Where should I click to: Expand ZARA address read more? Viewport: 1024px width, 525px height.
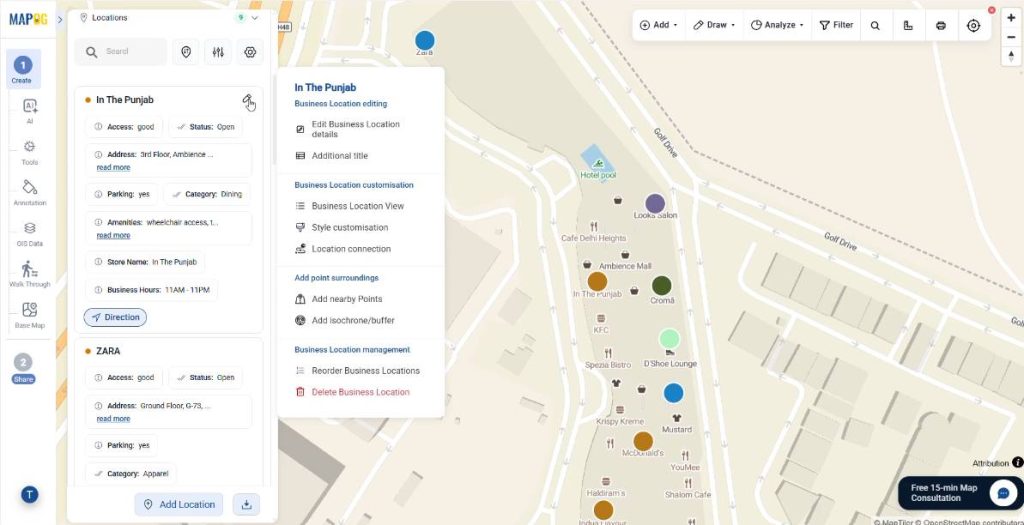[x=113, y=419]
